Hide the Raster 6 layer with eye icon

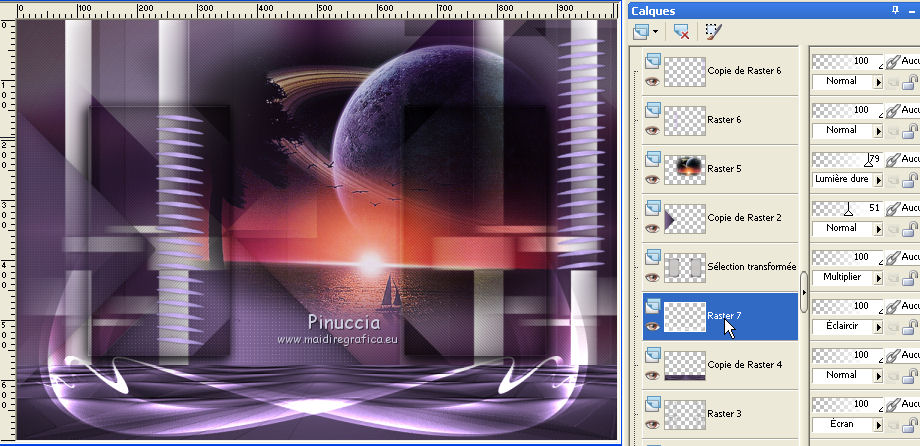coord(652,131)
